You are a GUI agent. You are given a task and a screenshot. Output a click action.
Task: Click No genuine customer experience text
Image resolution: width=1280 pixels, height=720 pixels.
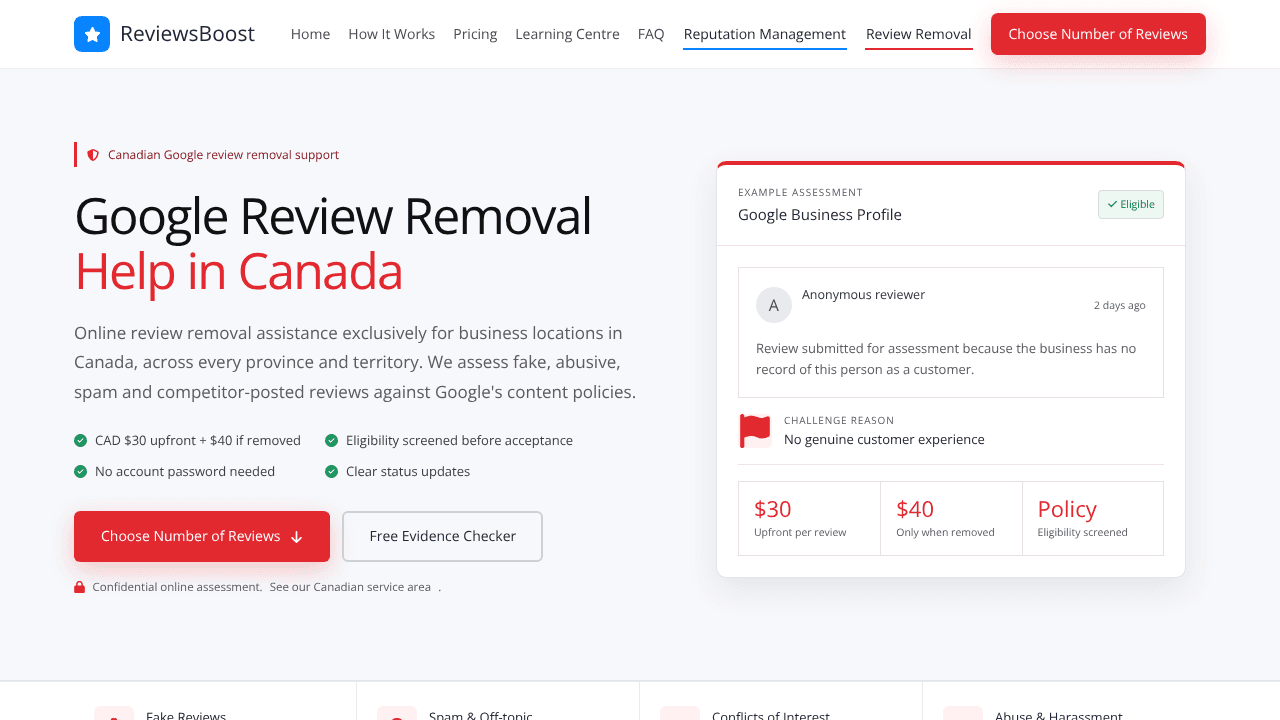884,439
